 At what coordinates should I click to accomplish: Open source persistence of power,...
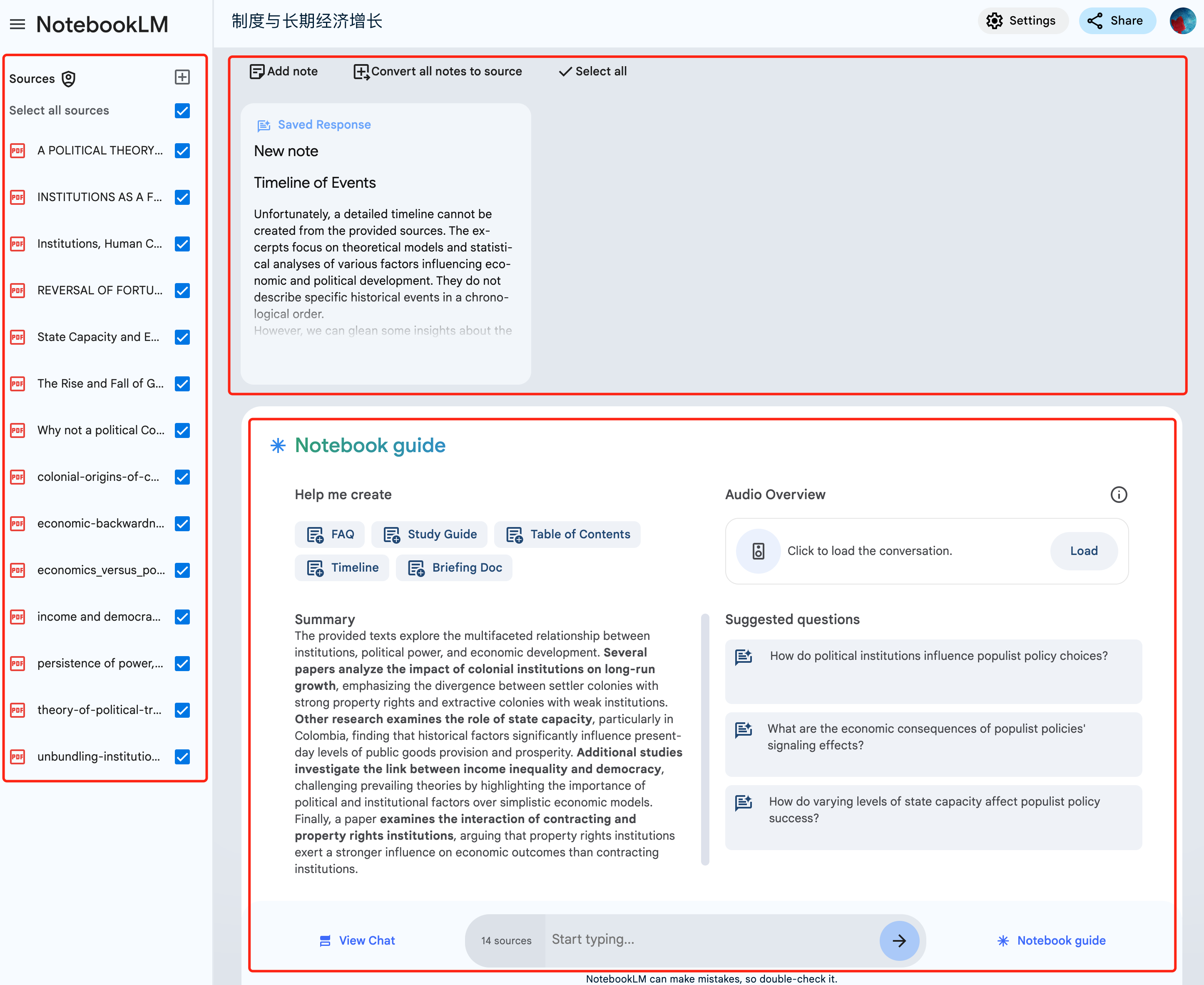(100, 663)
